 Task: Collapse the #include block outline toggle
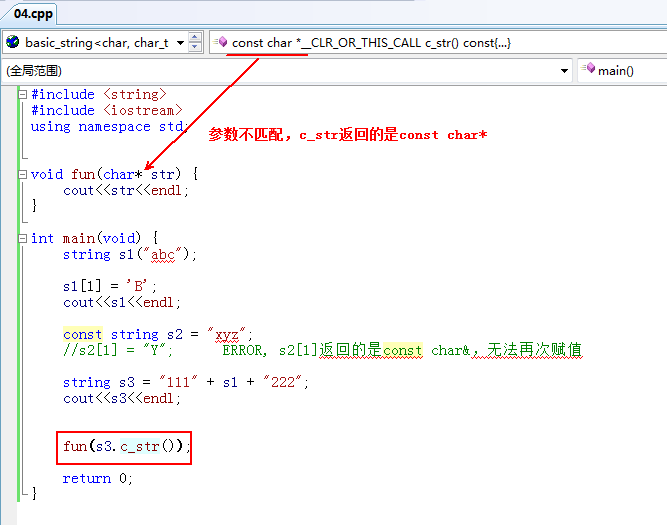[23, 94]
